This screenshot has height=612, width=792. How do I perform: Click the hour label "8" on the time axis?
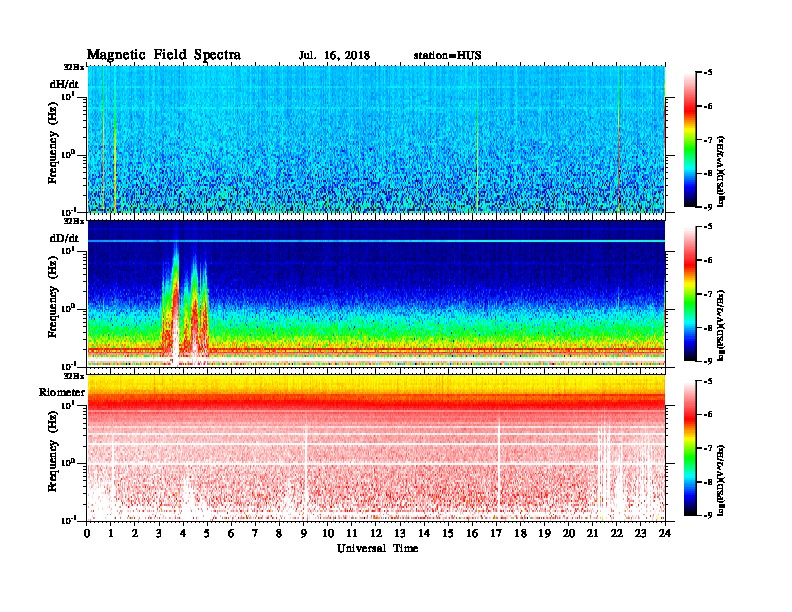(x=280, y=533)
